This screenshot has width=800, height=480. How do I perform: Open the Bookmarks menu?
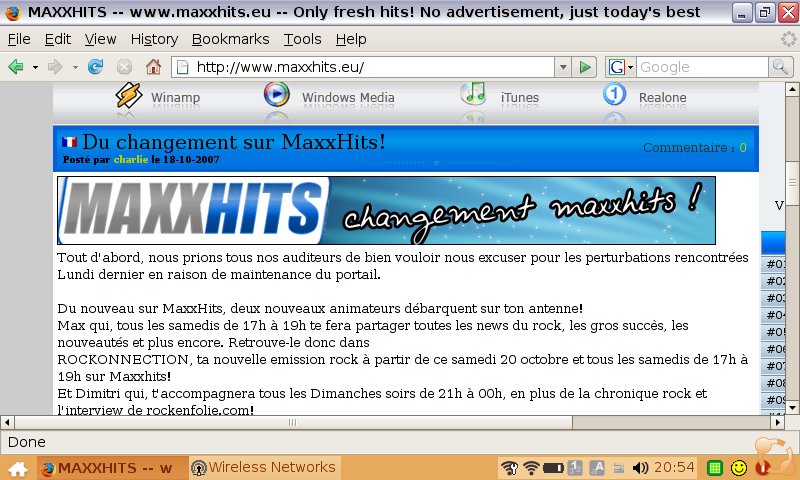click(x=231, y=39)
